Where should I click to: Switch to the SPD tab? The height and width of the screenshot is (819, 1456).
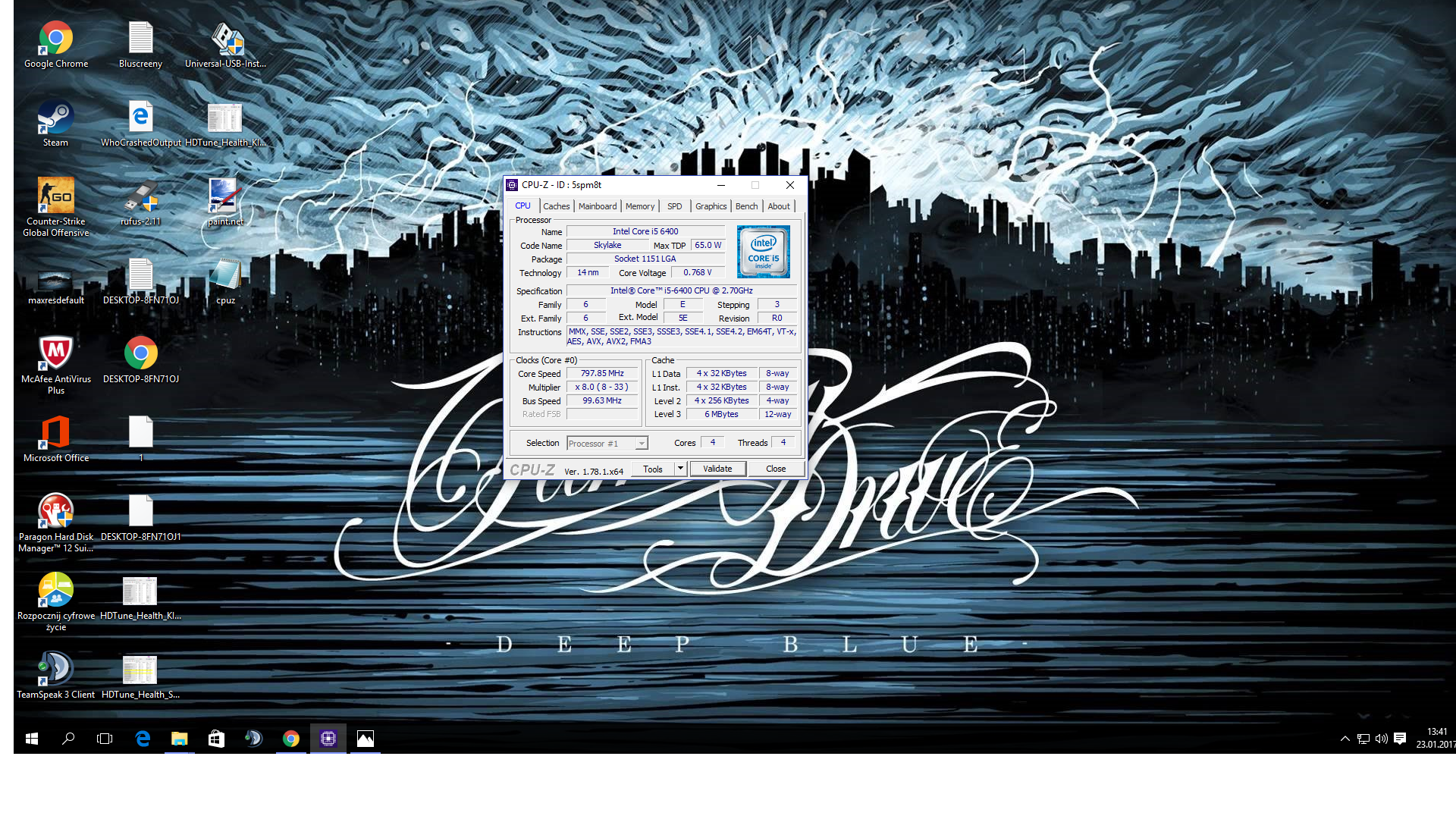(x=675, y=206)
